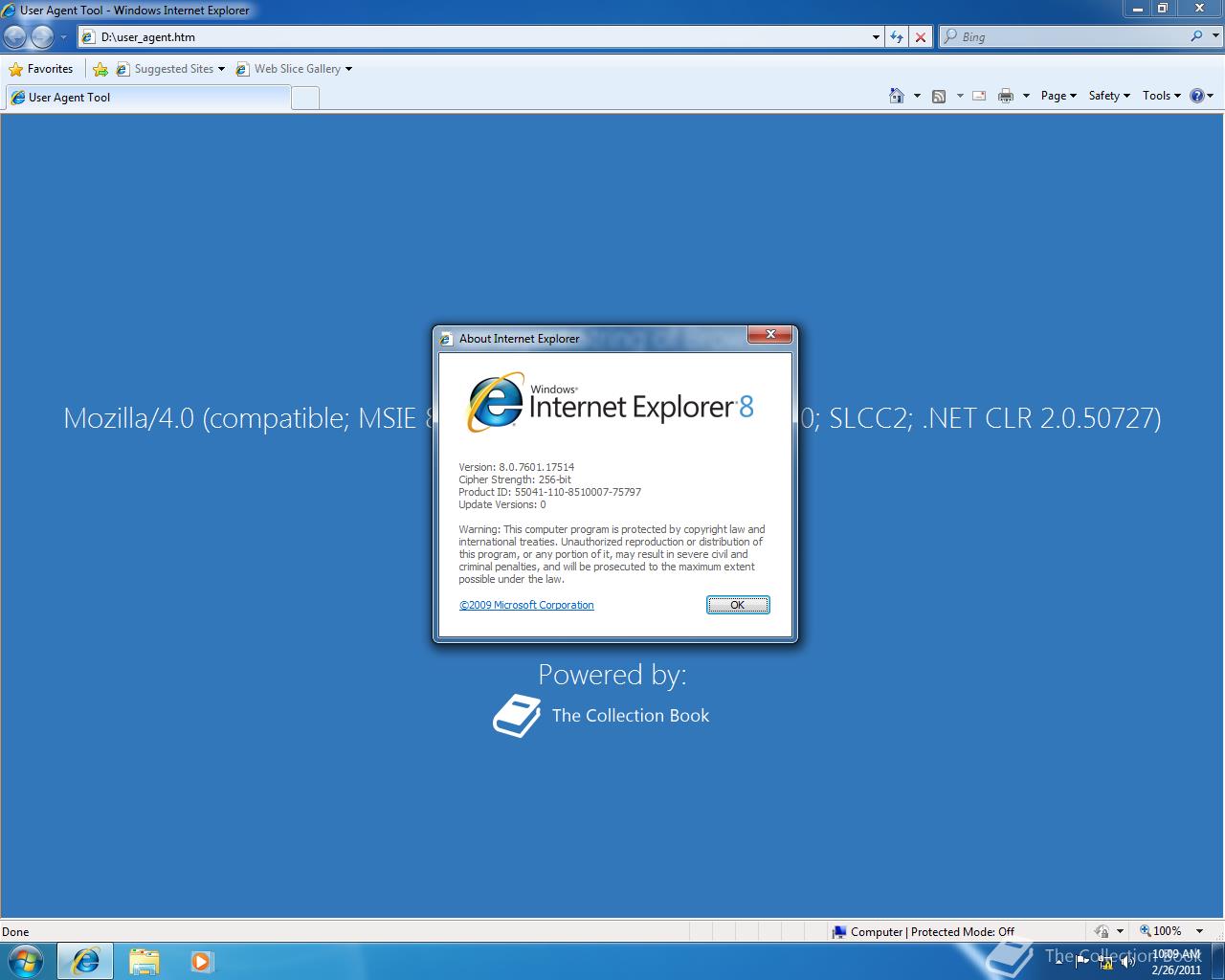The height and width of the screenshot is (980, 1225).
Task: Expand the zoom level dropdown arrow
Action: pos(1199,931)
